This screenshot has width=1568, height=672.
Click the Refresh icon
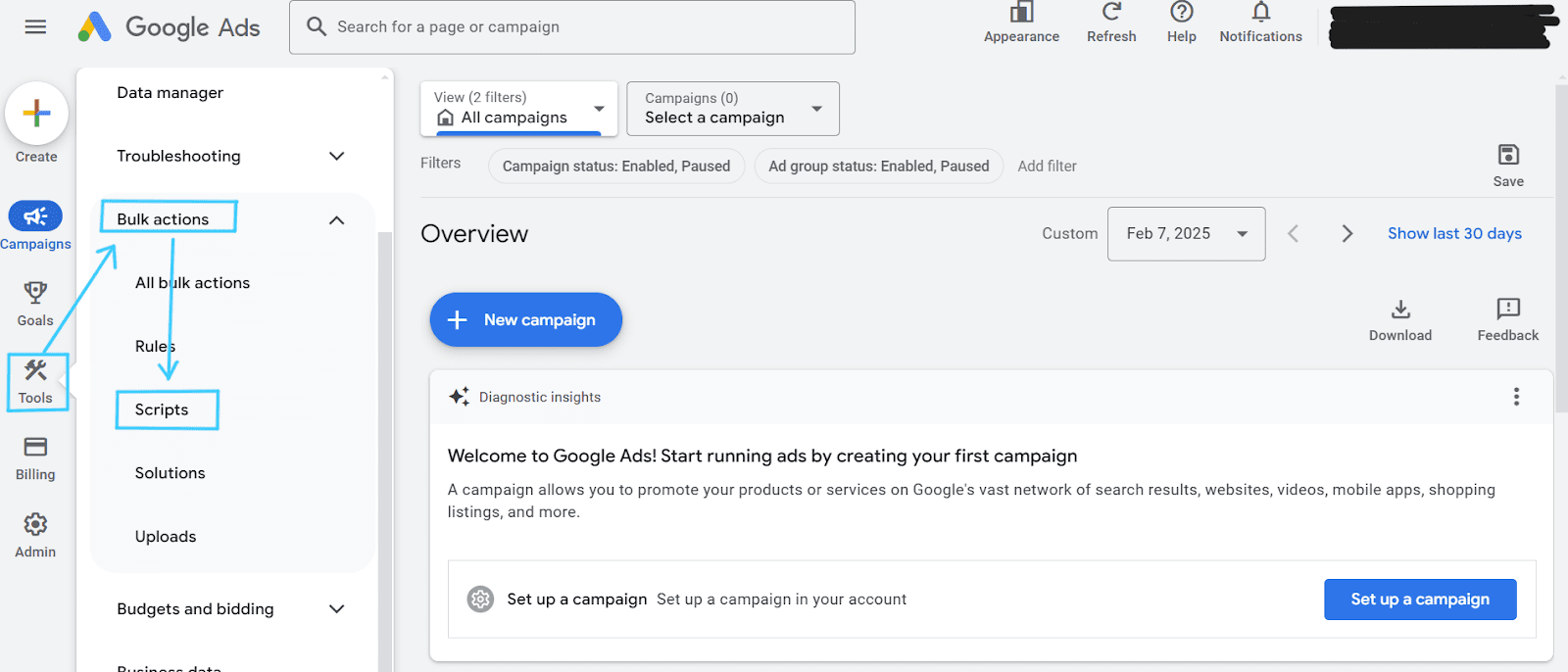pyautogui.click(x=1111, y=13)
